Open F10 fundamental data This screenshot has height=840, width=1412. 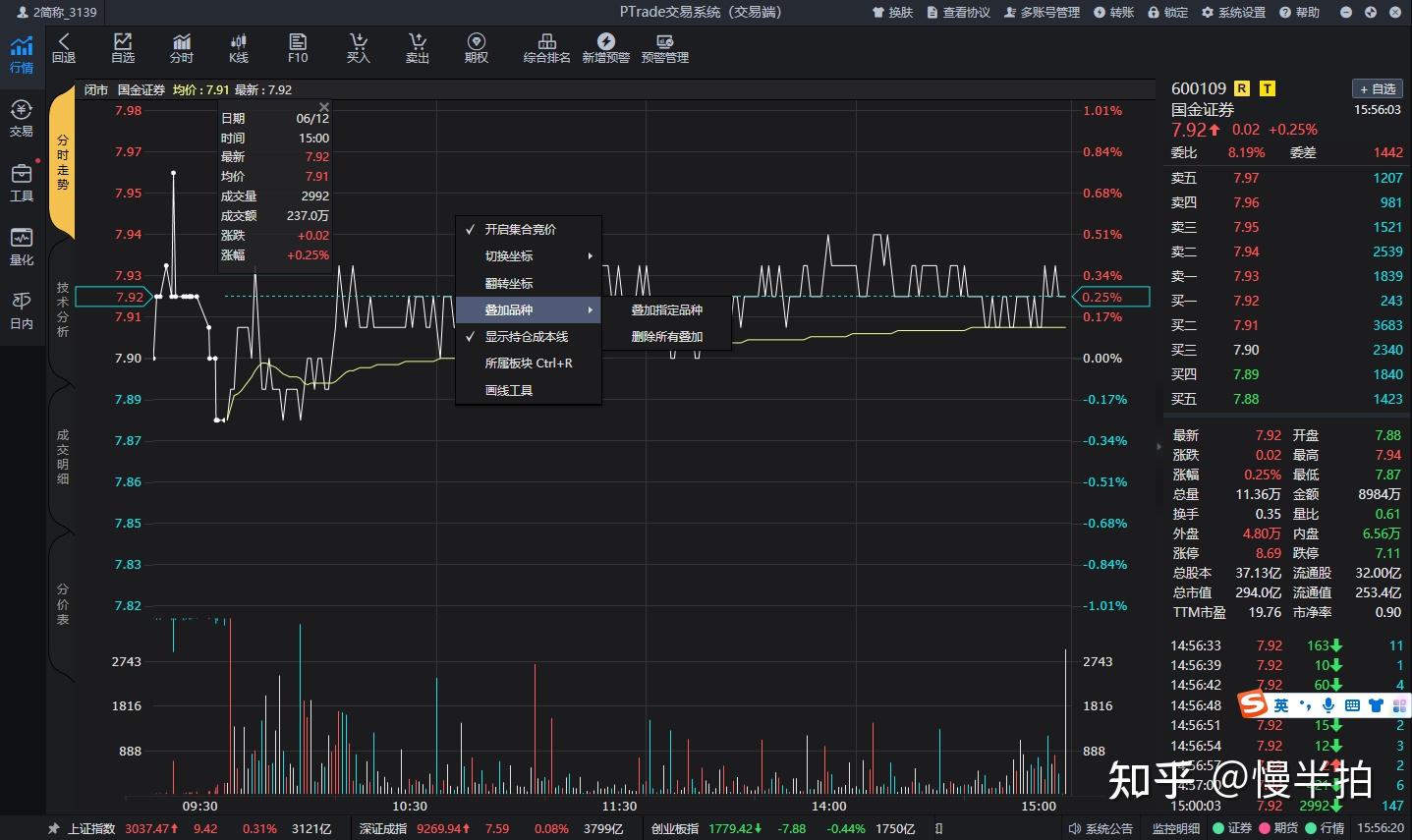(298, 47)
